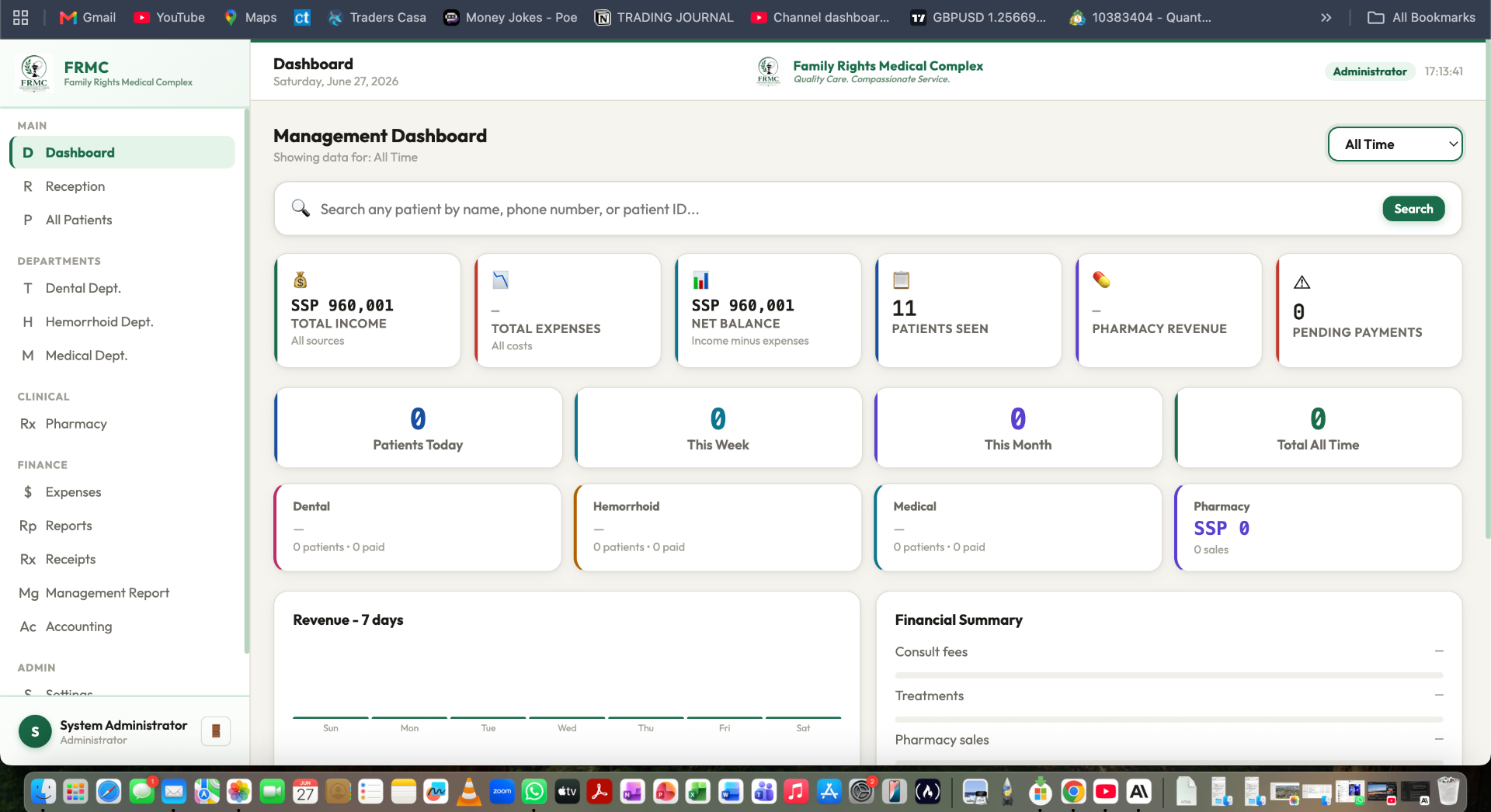Viewport: 1491px width, 812px height.
Task: Click the bar chart Net Balance icon
Action: [x=700, y=279]
